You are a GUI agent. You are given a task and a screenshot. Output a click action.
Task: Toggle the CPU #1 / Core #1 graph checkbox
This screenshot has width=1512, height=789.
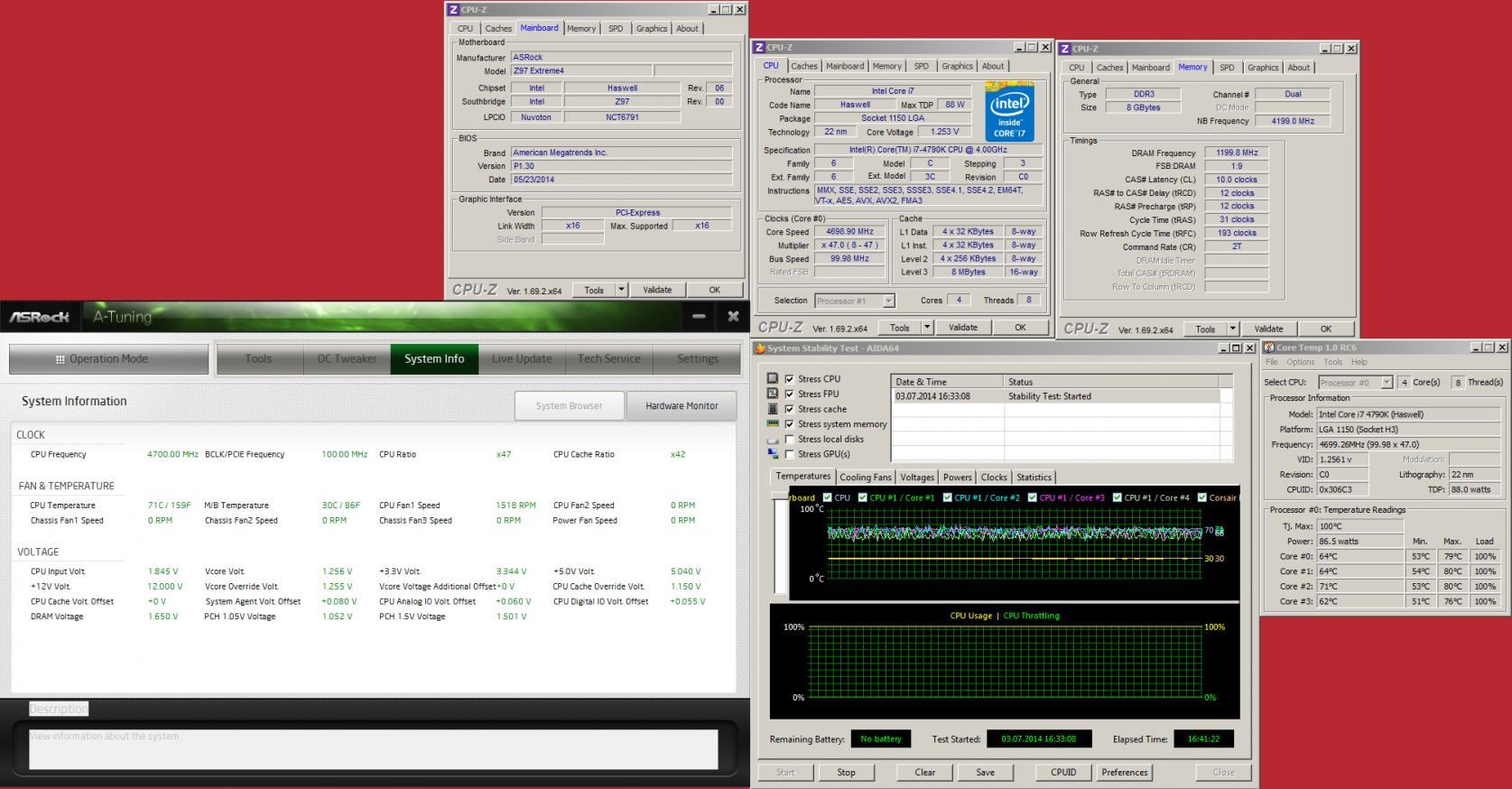[x=863, y=497]
